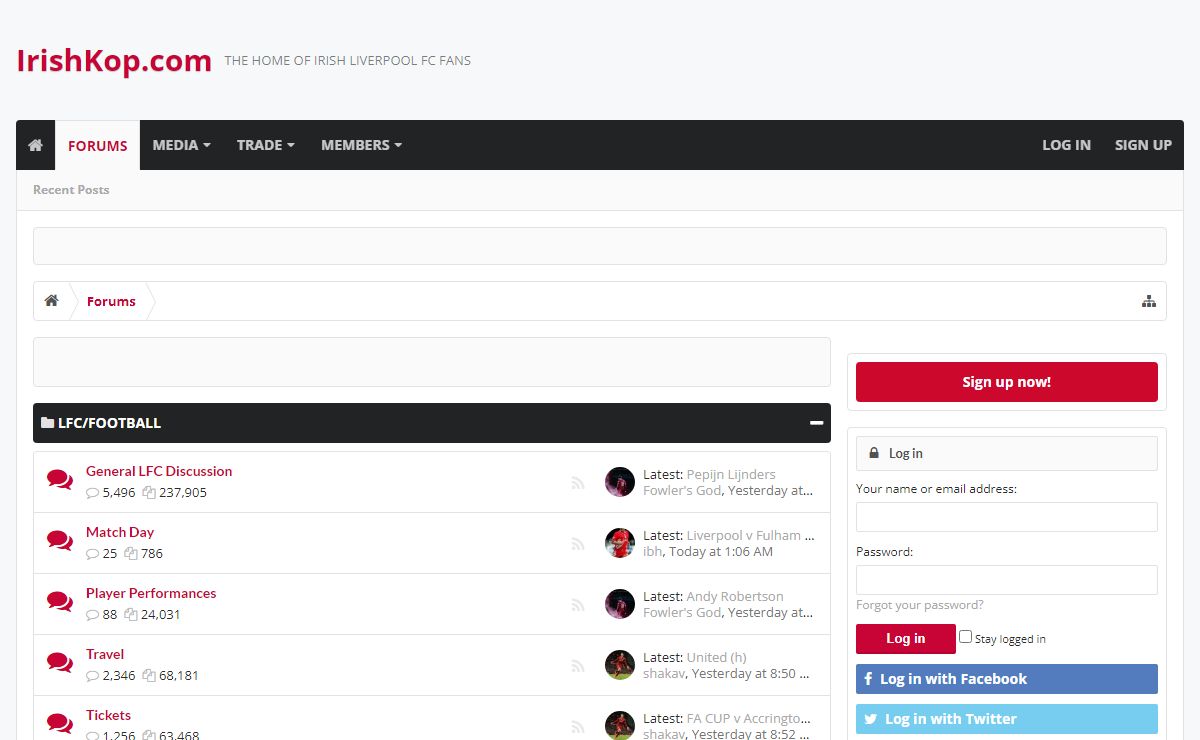The width and height of the screenshot is (1200, 740).
Task: Click Fowler's God under Pepijn Lijnders thread
Action: 682,490
